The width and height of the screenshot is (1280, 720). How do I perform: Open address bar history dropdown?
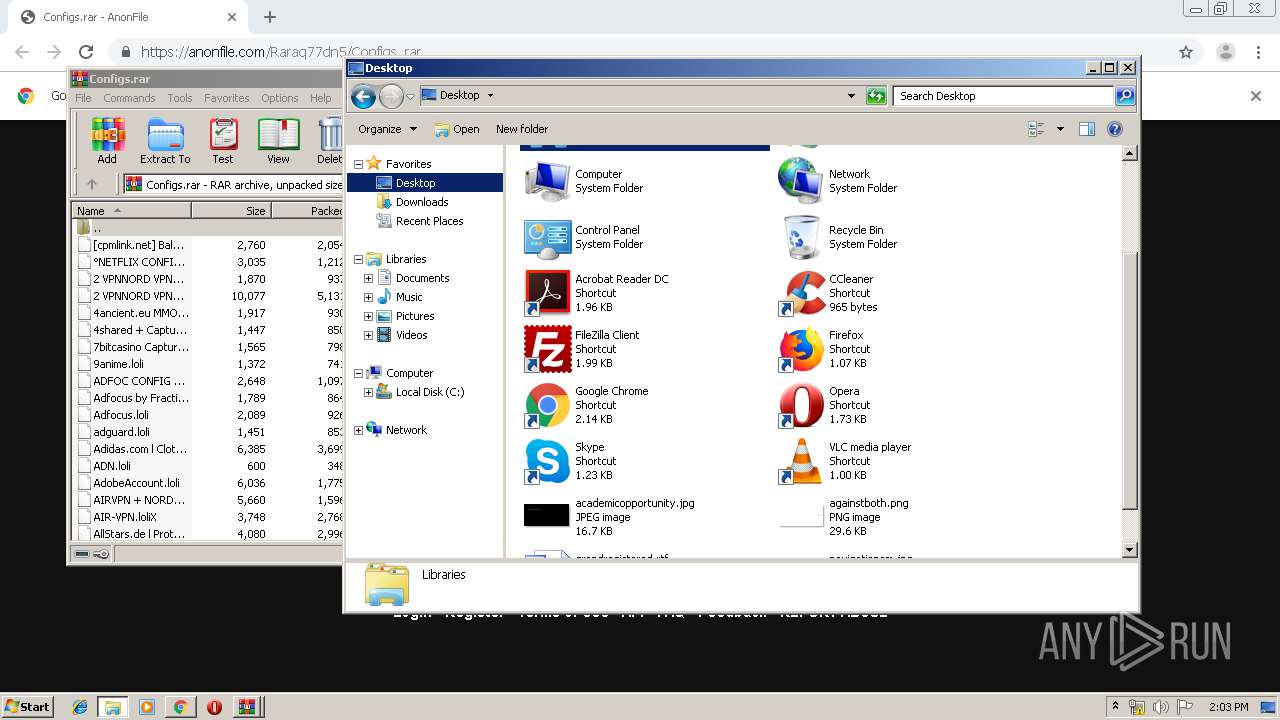pyautogui.click(x=851, y=96)
